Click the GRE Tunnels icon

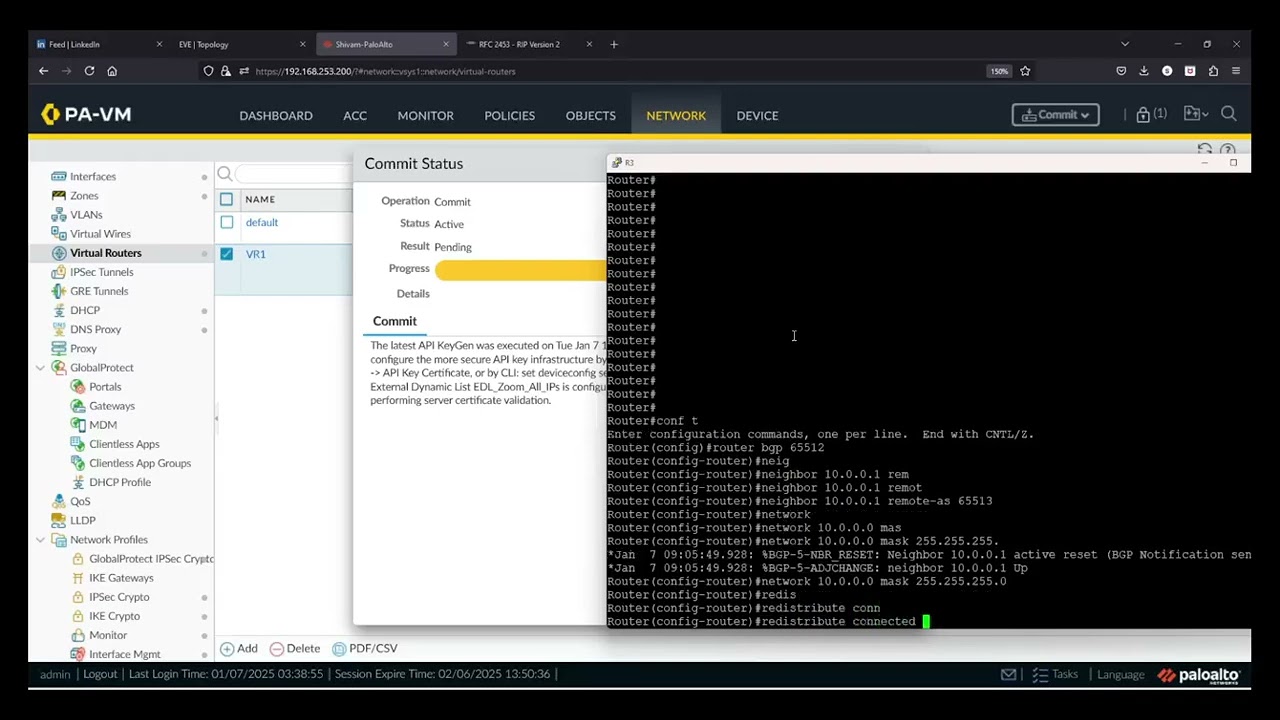tap(59, 291)
